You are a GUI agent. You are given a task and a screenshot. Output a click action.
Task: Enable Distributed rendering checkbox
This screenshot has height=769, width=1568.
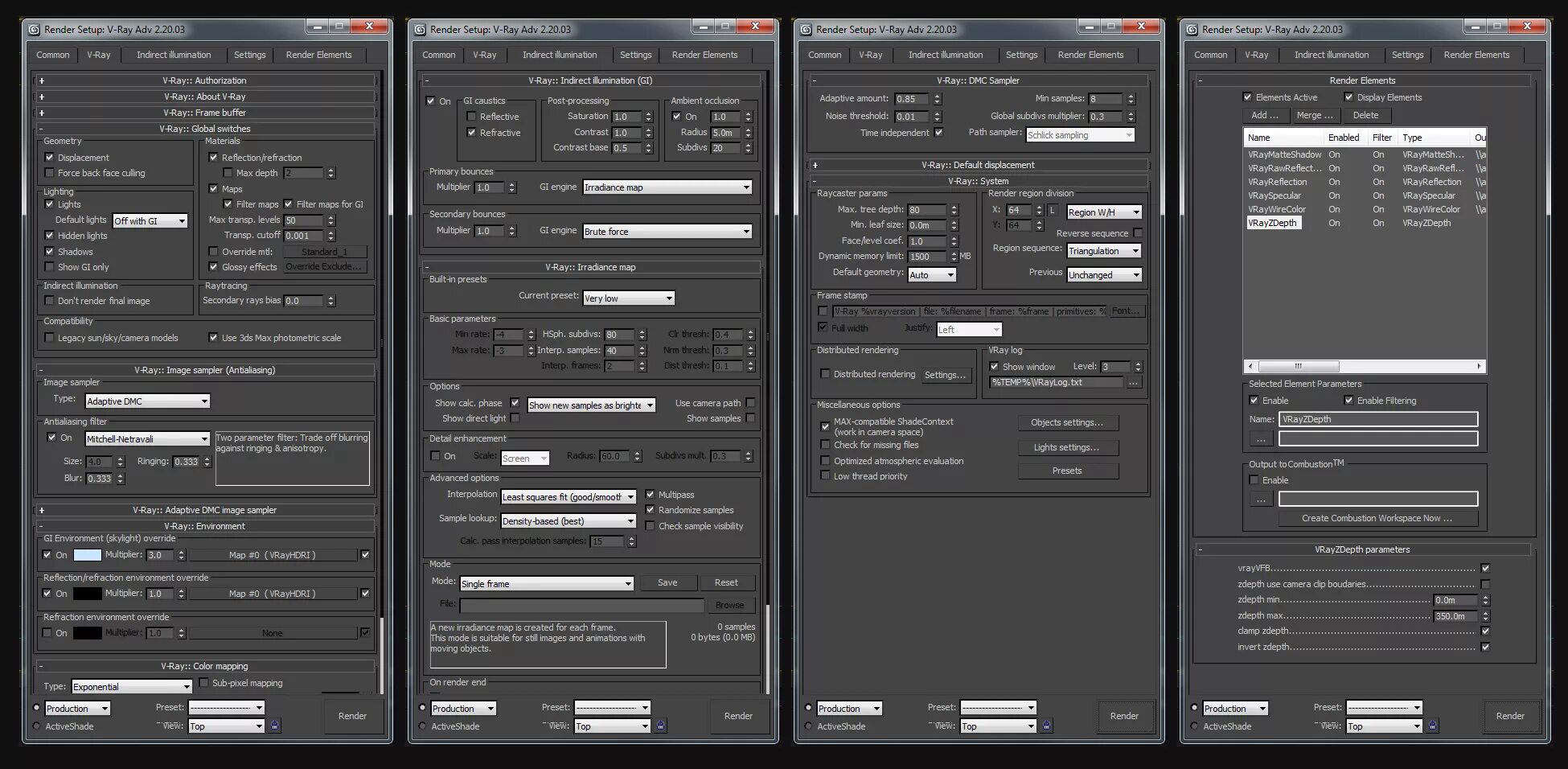tap(825, 374)
